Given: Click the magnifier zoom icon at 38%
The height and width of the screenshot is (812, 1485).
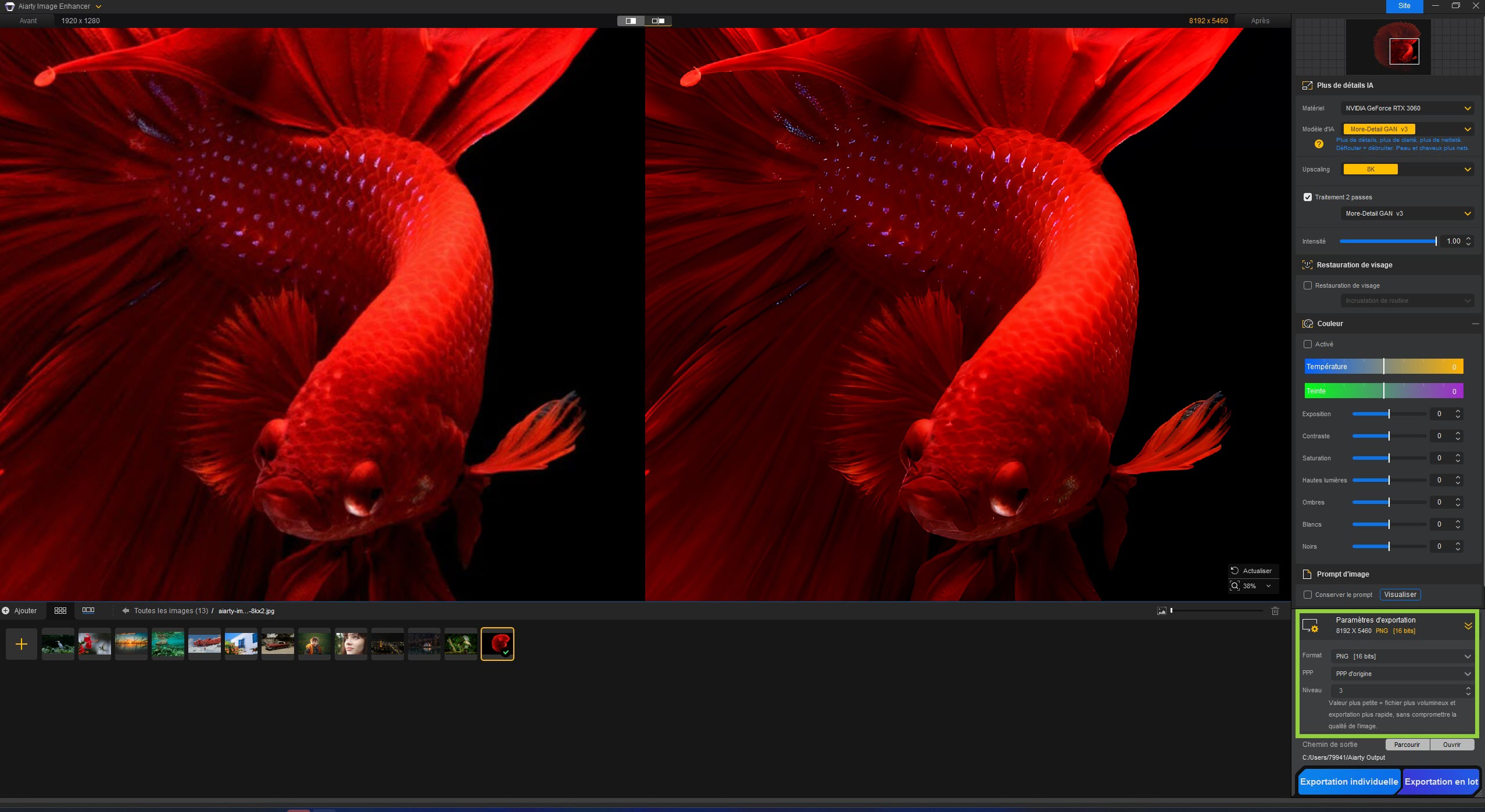Looking at the screenshot, I should point(1235,586).
